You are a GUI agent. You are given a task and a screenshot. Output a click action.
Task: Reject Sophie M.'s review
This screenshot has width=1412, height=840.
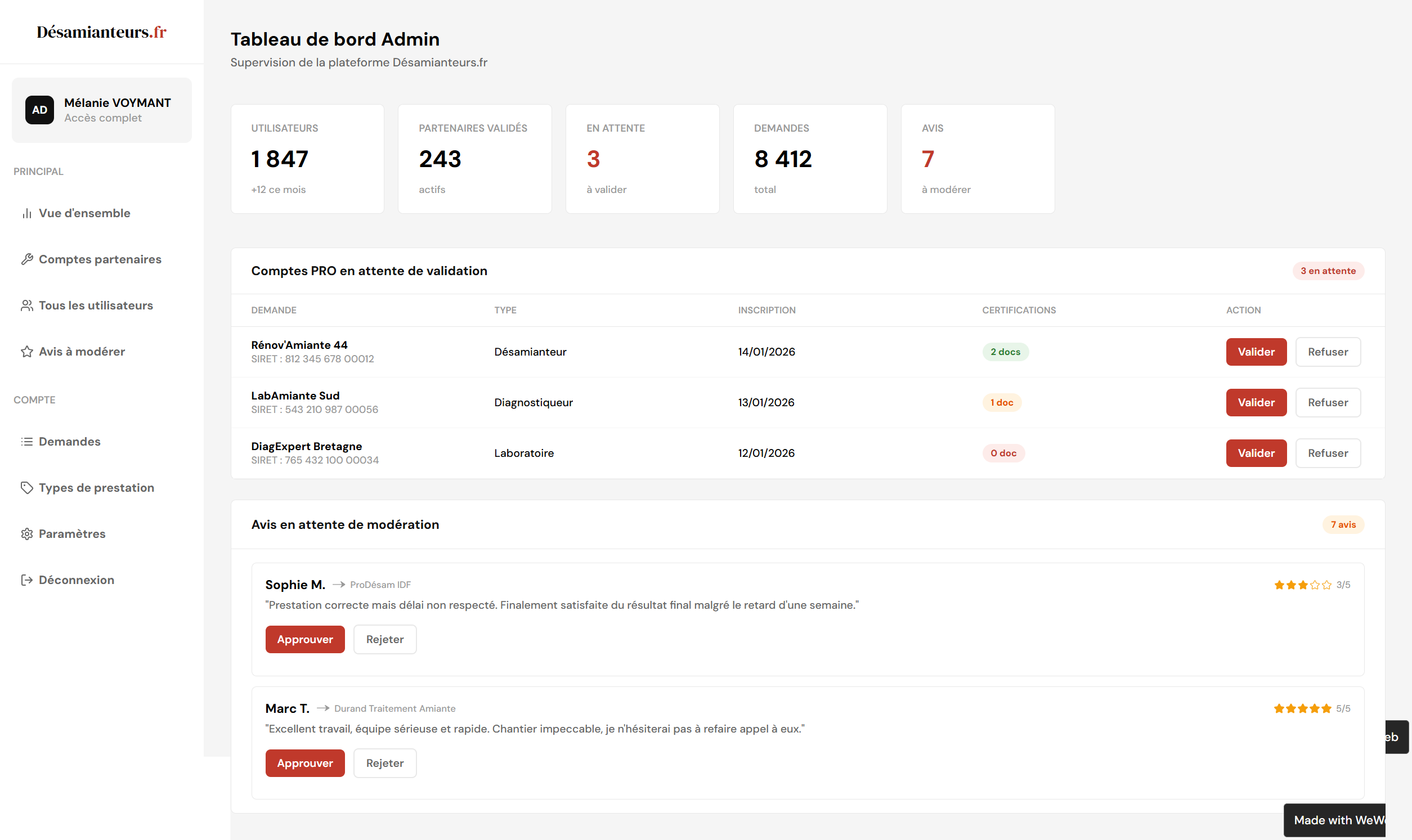click(385, 640)
